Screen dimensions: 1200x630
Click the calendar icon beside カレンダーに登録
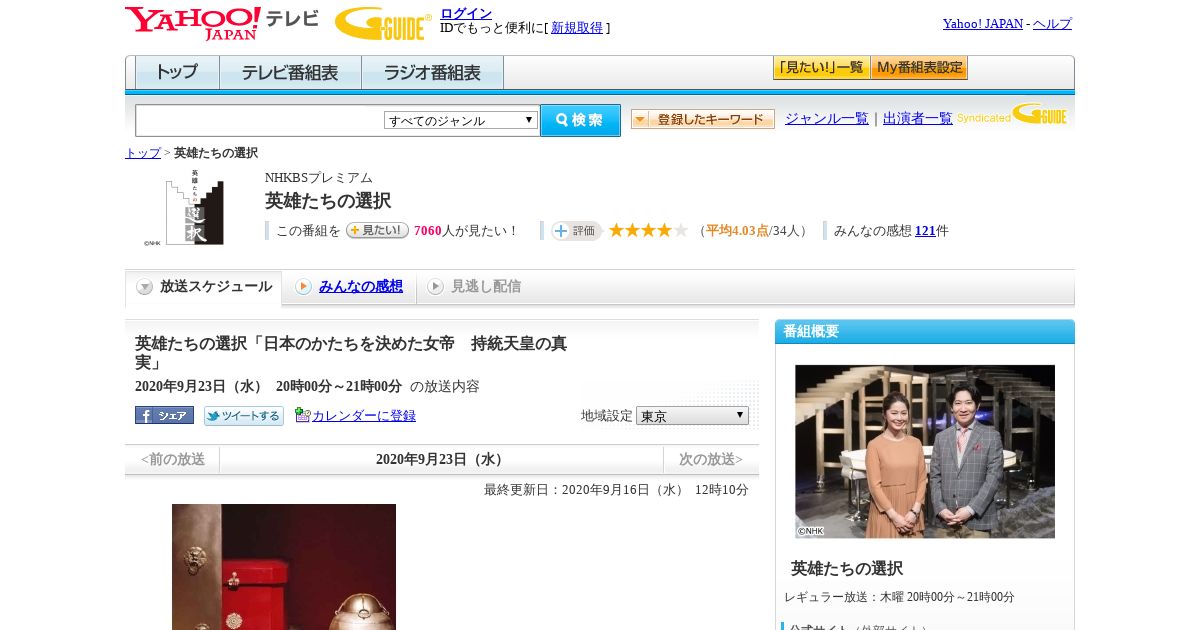[302, 415]
